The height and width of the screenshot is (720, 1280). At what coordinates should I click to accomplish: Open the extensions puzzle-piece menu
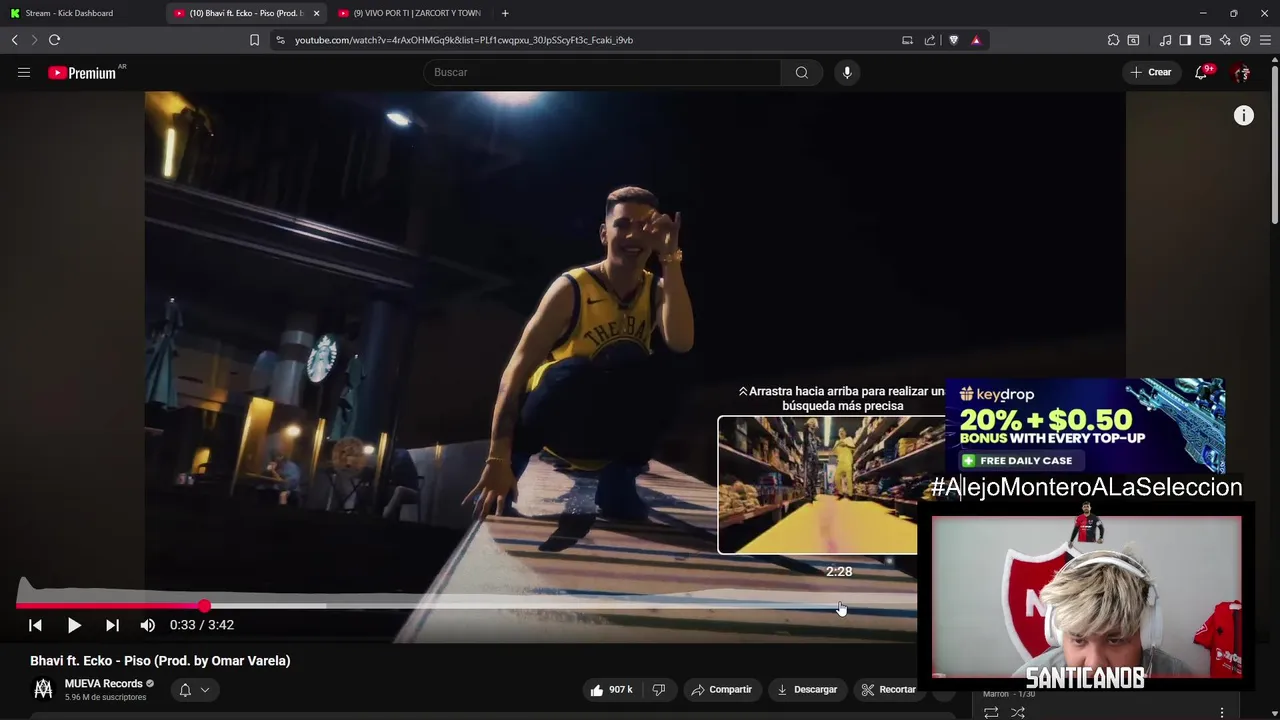pos(1113,40)
